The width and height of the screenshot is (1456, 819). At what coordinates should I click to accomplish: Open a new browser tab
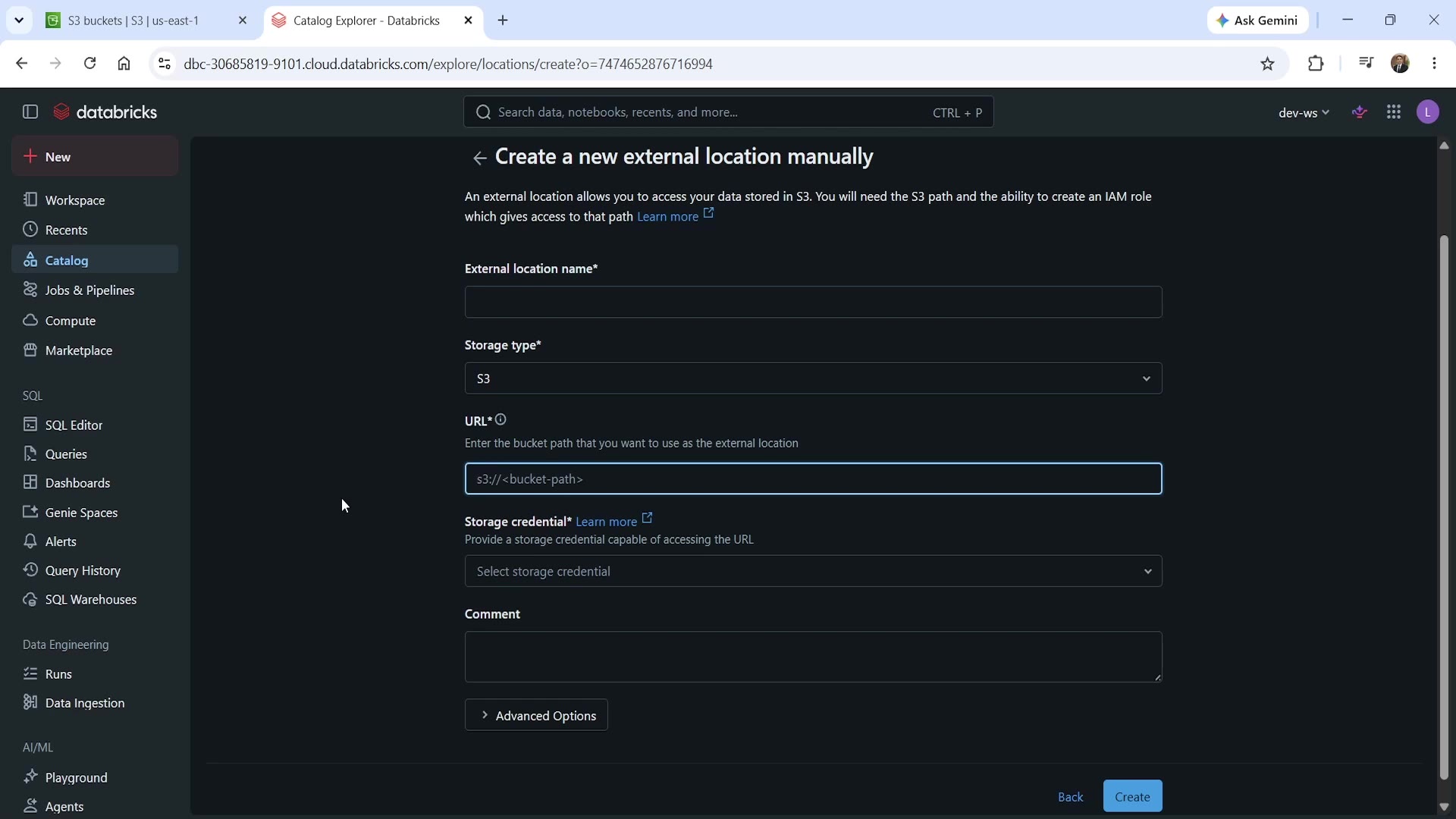[503, 20]
